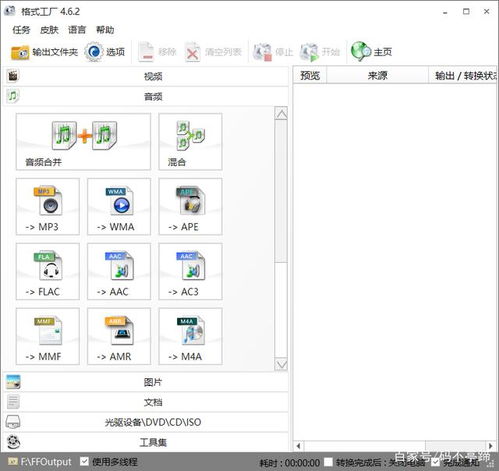This screenshot has height=471, width=499.
Task: Click the audio list scroll-down arrow
Action: (x=281, y=364)
